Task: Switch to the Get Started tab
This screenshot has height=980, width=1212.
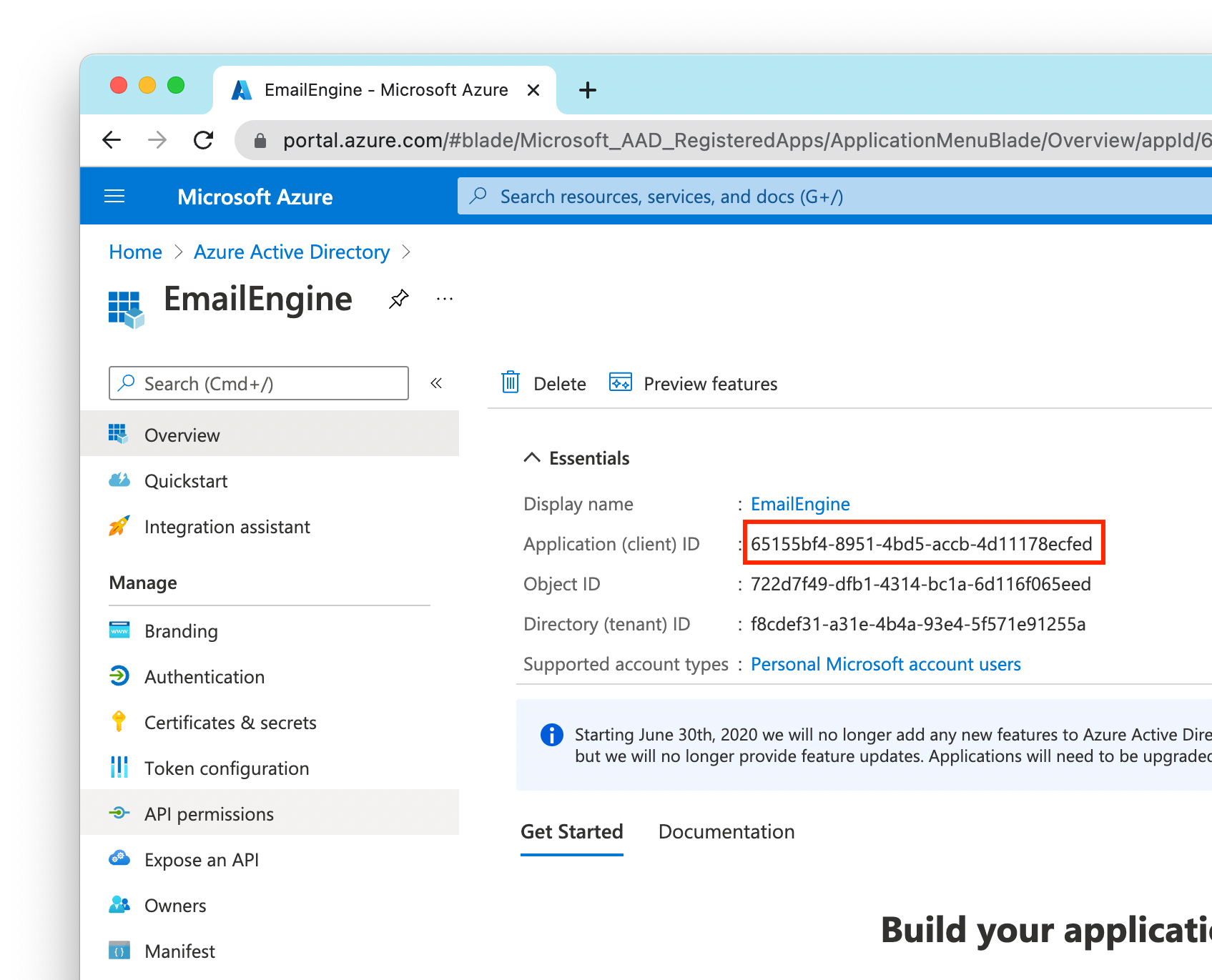Action: point(572,831)
